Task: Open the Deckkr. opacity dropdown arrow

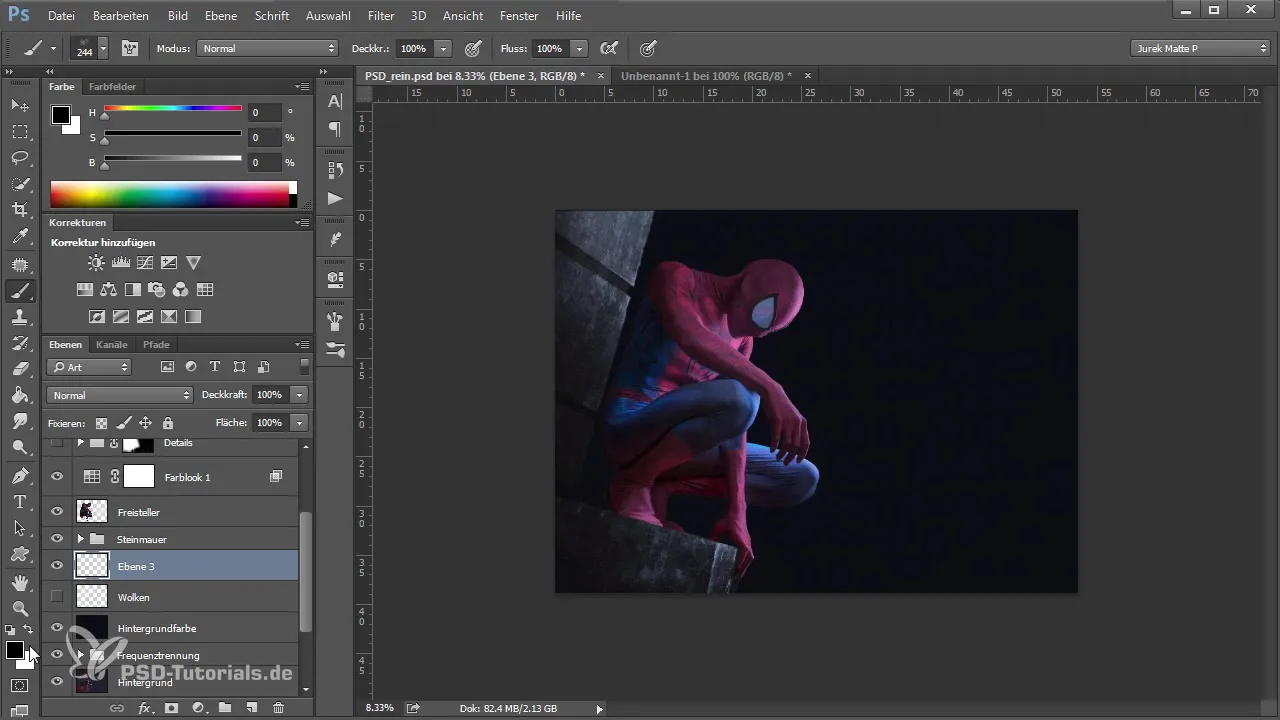Action: pyautogui.click(x=443, y=48)
